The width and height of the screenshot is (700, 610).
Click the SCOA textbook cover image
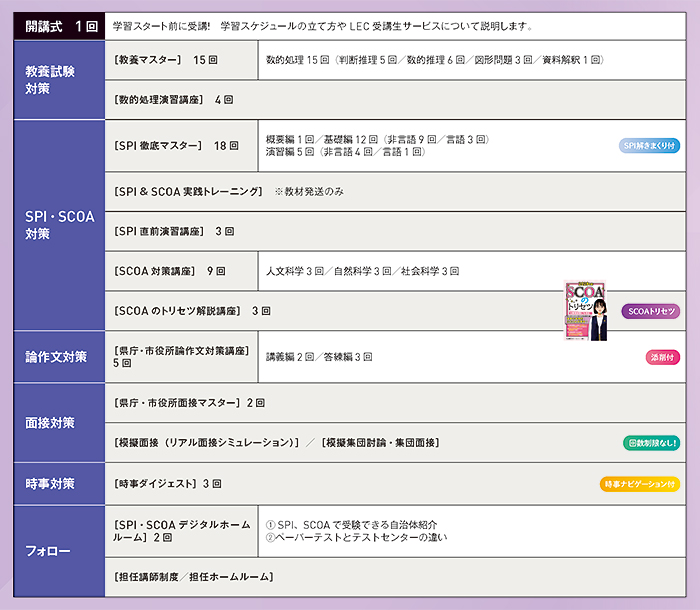point(587,310)
